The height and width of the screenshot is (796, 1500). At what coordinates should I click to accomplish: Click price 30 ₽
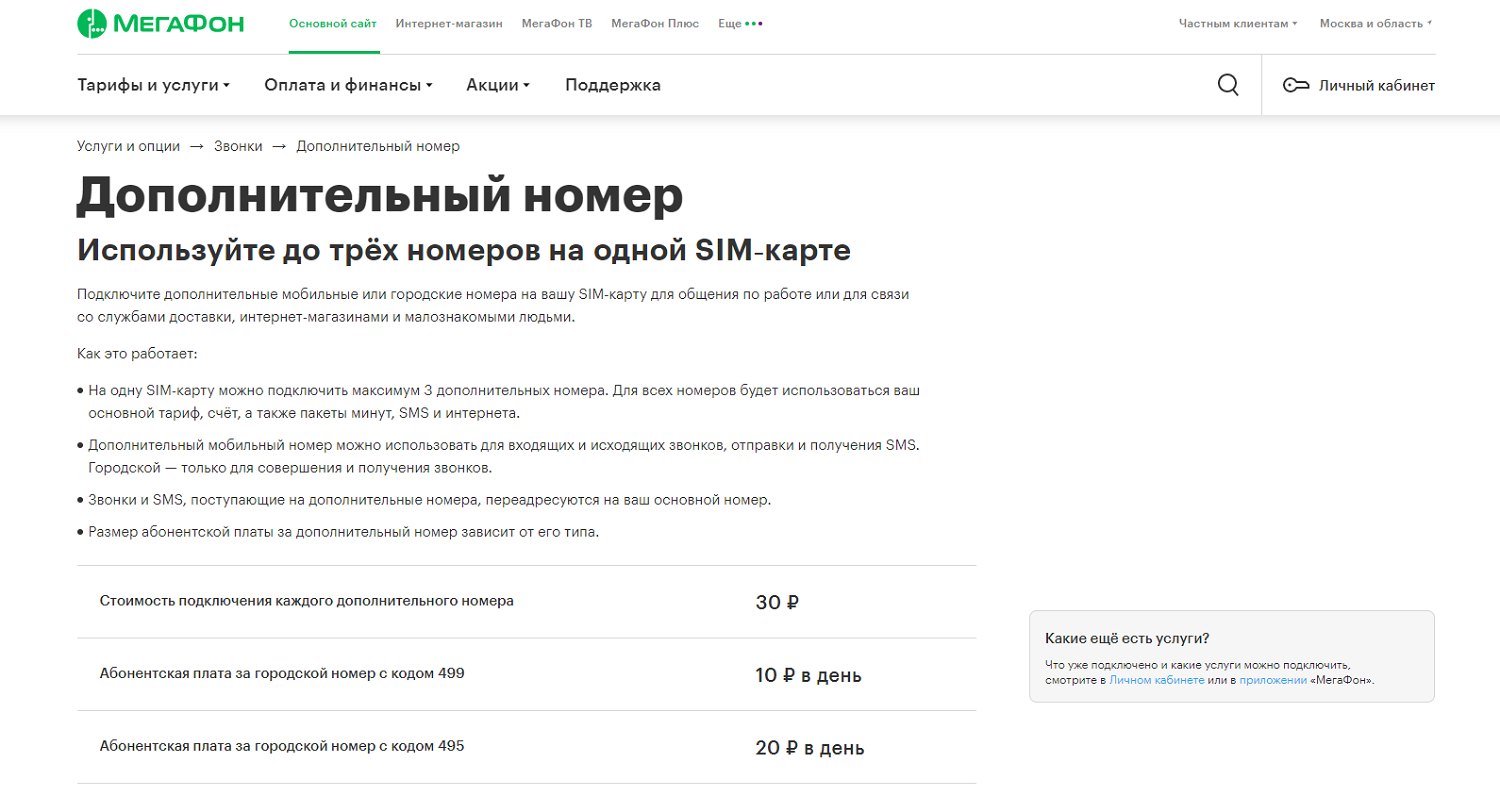[x=778, y=603]
